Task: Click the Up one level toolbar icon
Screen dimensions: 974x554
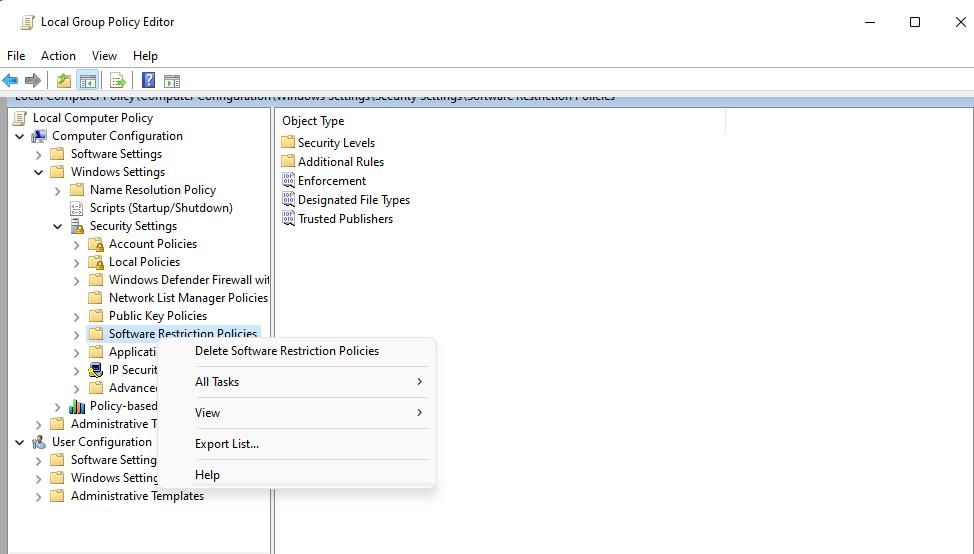Action: (63, 81)
